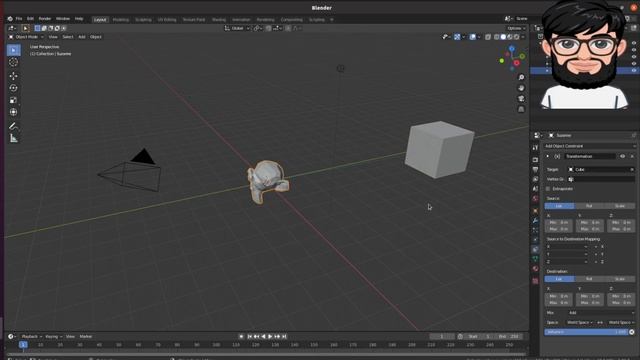The image size is (640, 360).
Task: Open the Modifiers wrench properties tab
Action: [x=535, y=221]
